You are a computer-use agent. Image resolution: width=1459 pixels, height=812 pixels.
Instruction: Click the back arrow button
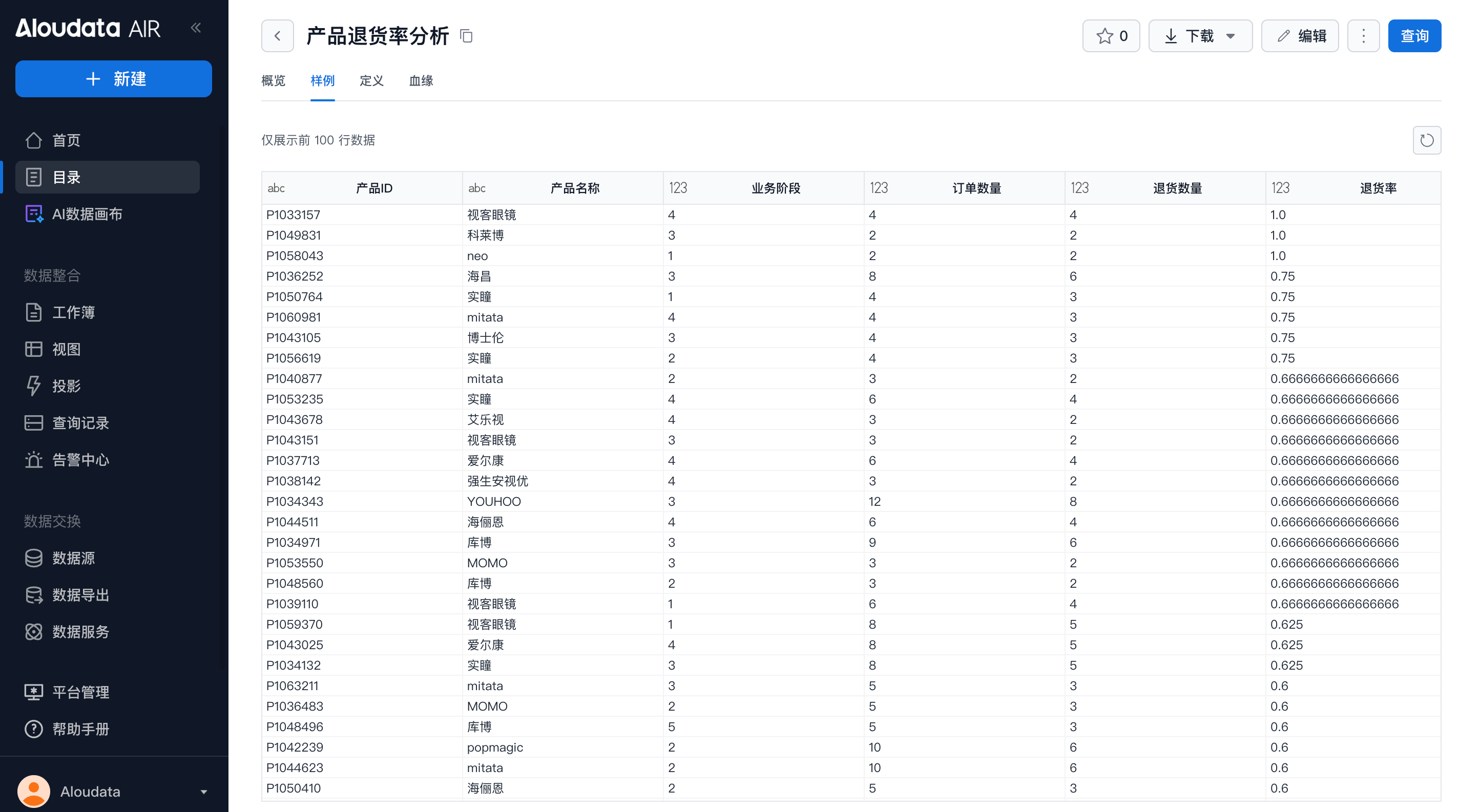click(277, 36)
